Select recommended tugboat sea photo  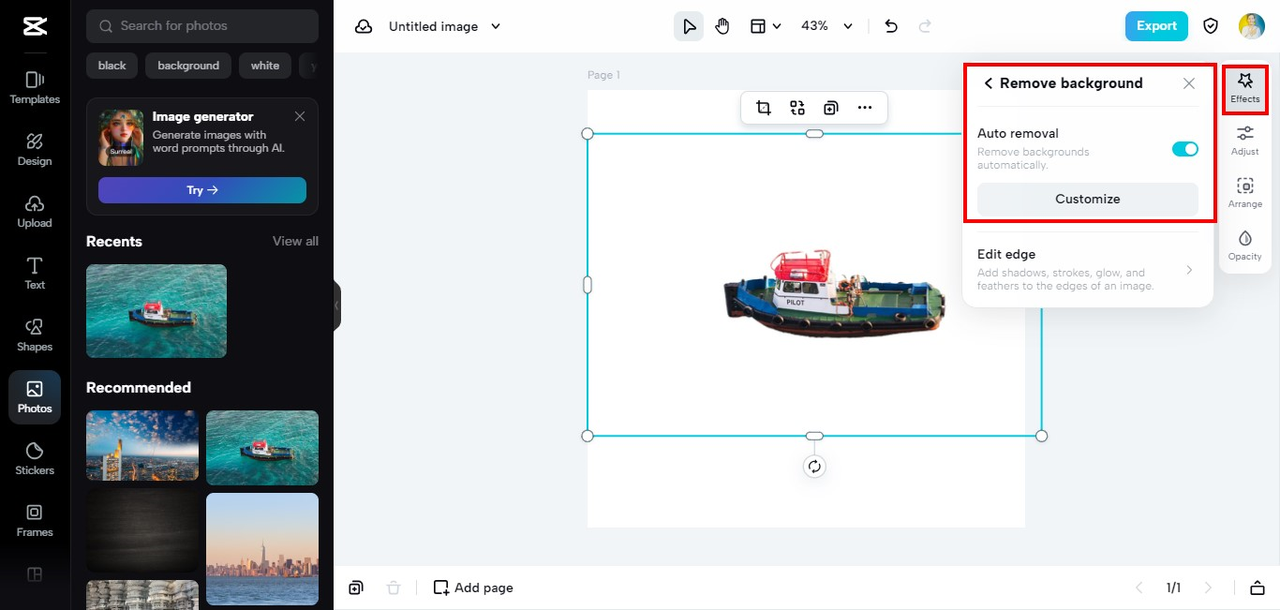click(x=262, y=448)
